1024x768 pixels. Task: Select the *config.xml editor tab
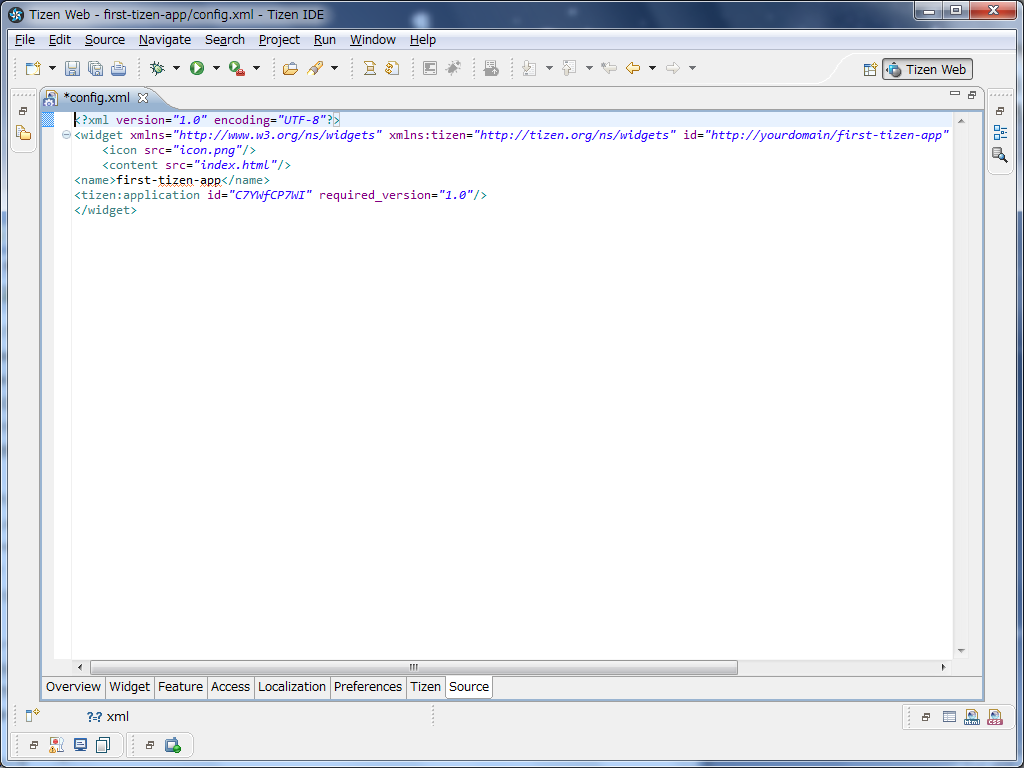click(x=97, y=98)
